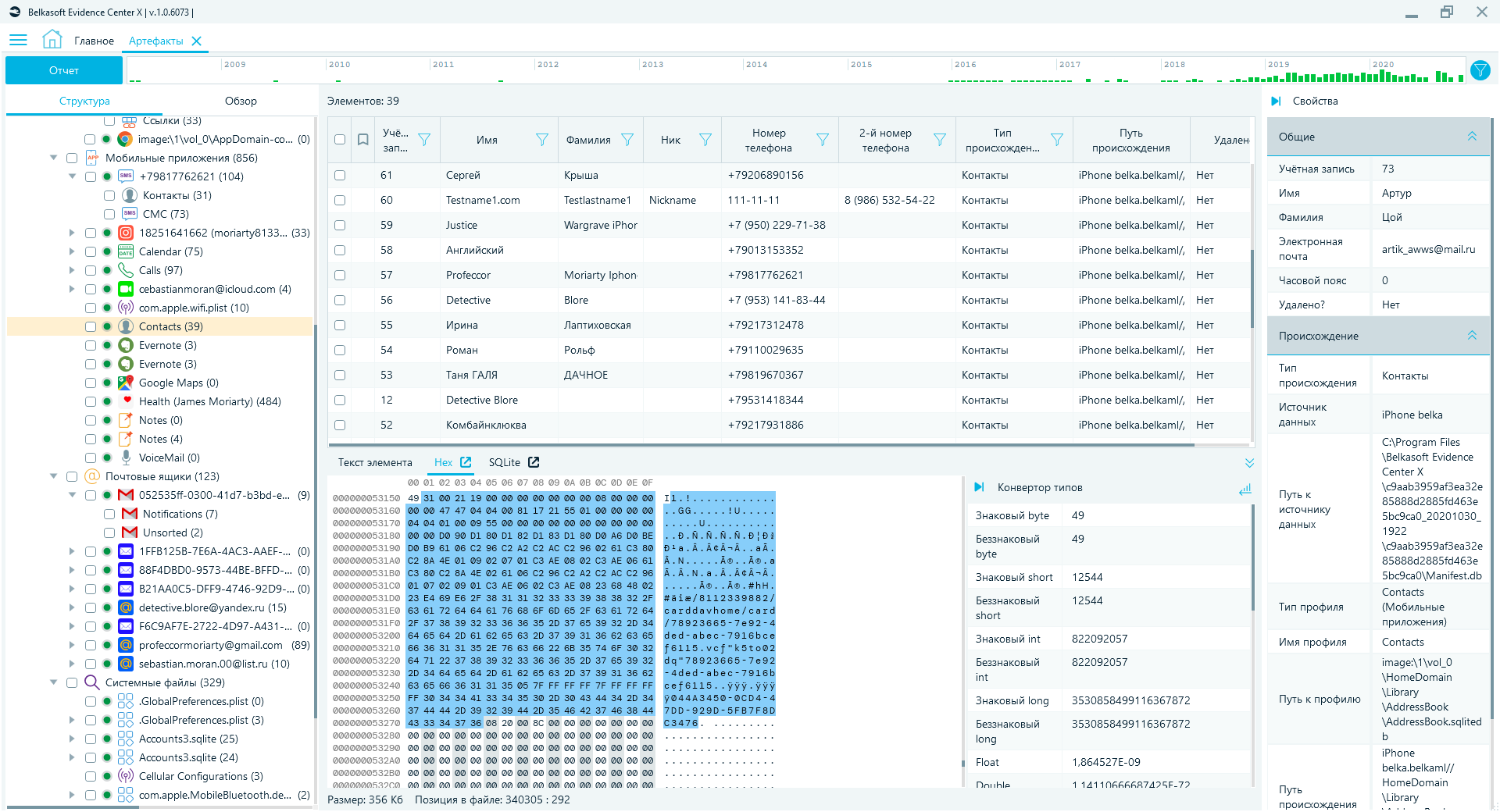Select the Google Maps (0) node

pos(178,383)
